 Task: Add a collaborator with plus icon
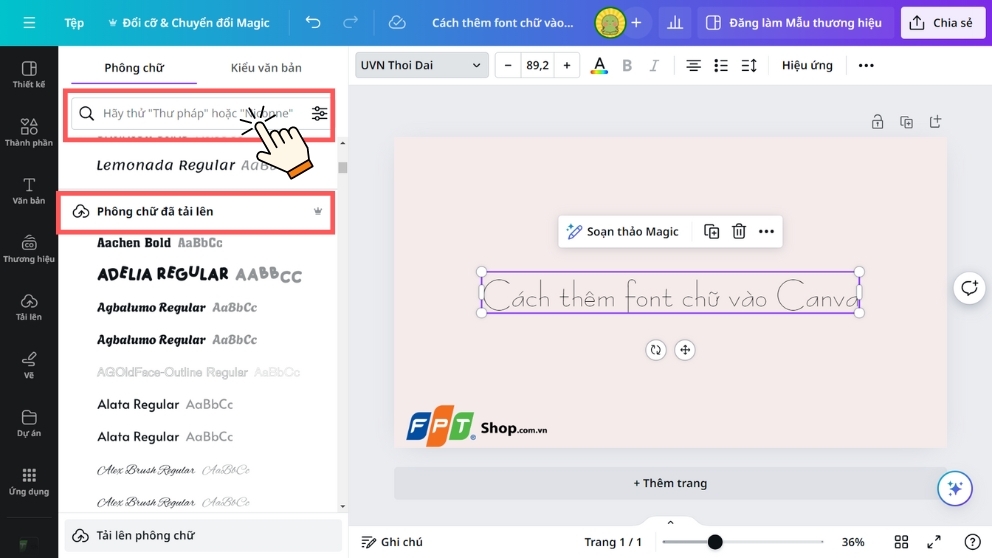click(x=636, y=23)
